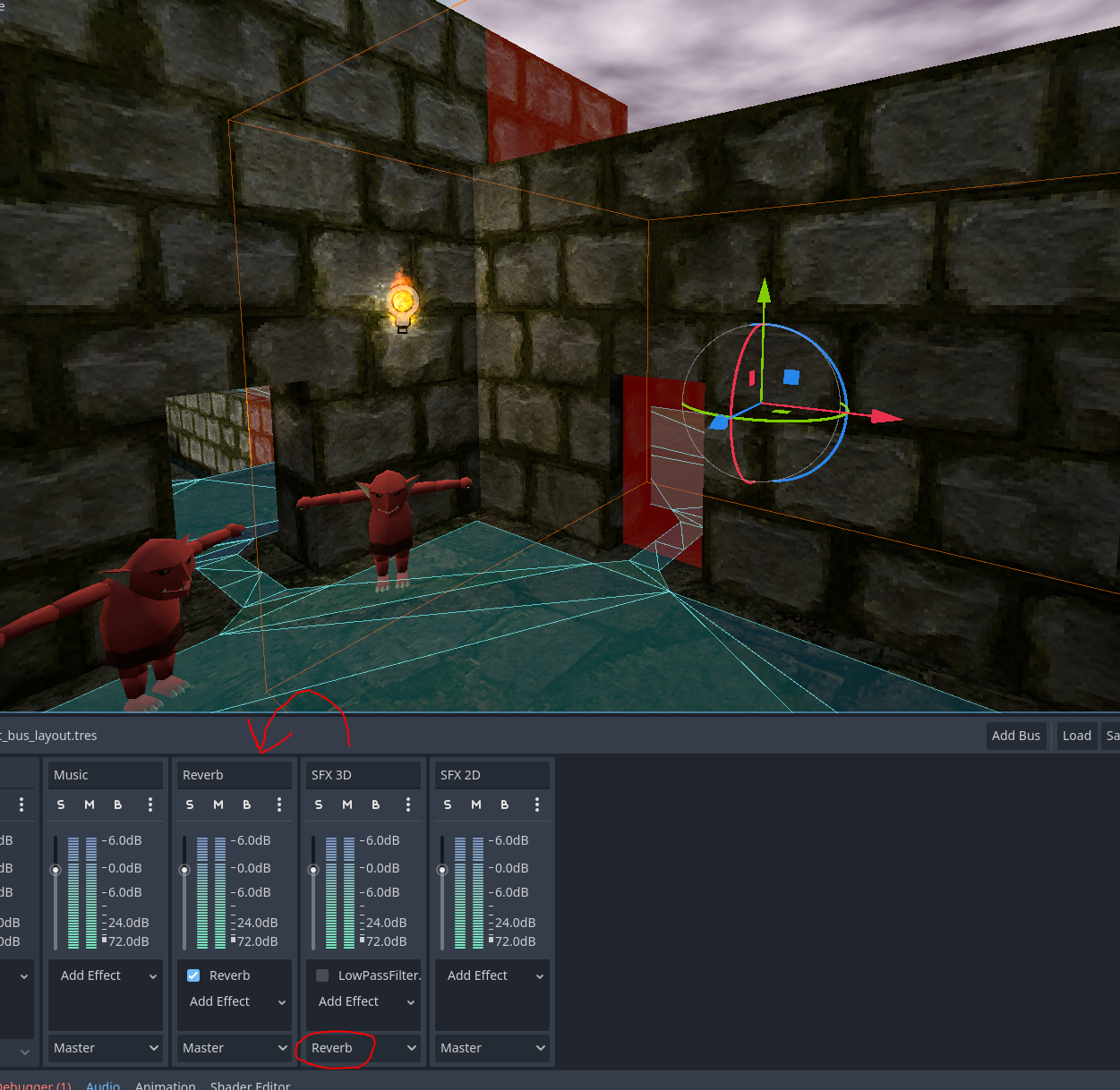Change SFX 2D bus send from Master
The width and height of the screenshot is (1120, 1090).
point(492,1048)
